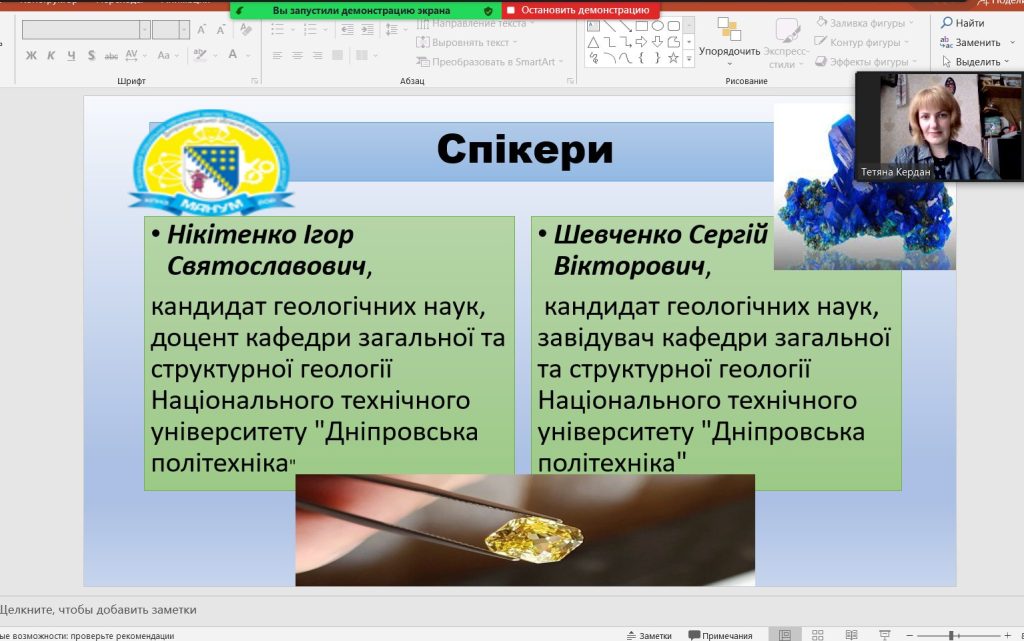Select the arrow line shape

click(625, 26)
